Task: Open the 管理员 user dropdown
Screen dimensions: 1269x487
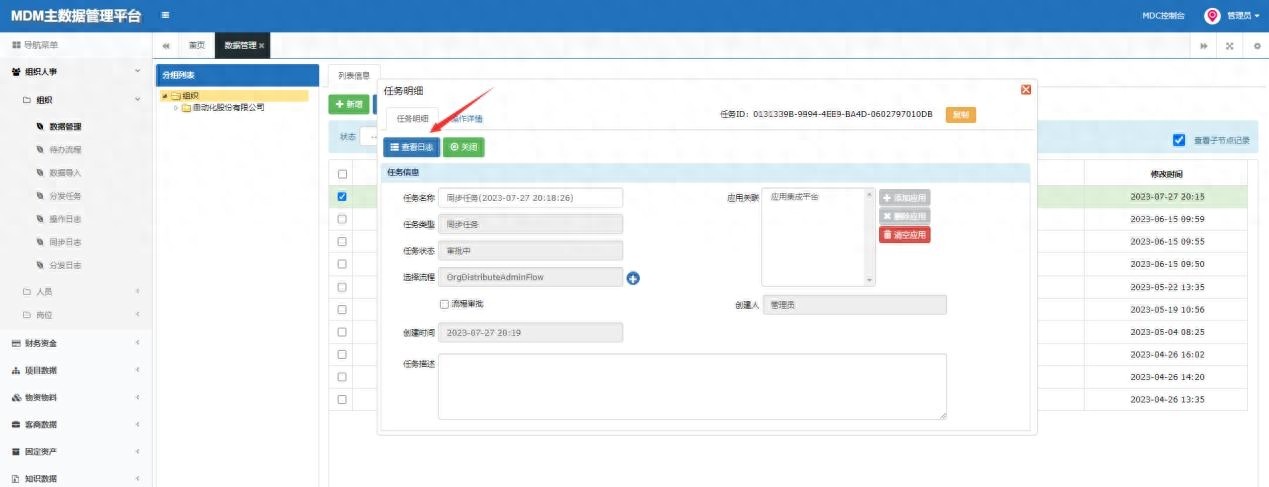Action: 1243,16
